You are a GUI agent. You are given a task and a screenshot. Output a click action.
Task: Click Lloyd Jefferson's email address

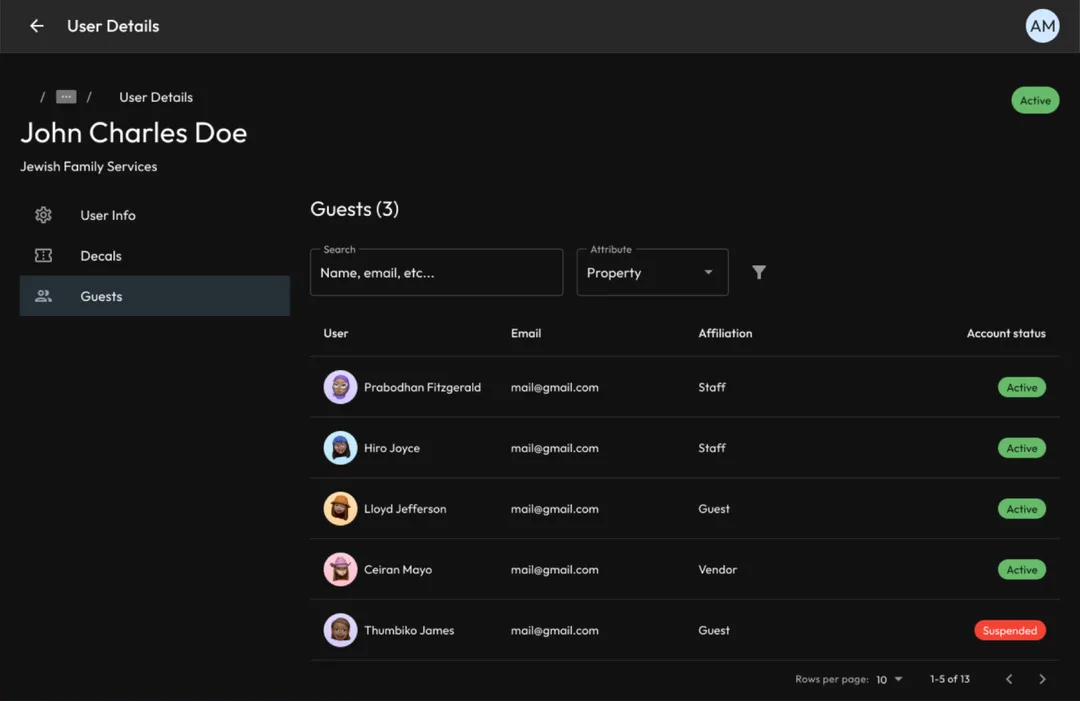554,509
